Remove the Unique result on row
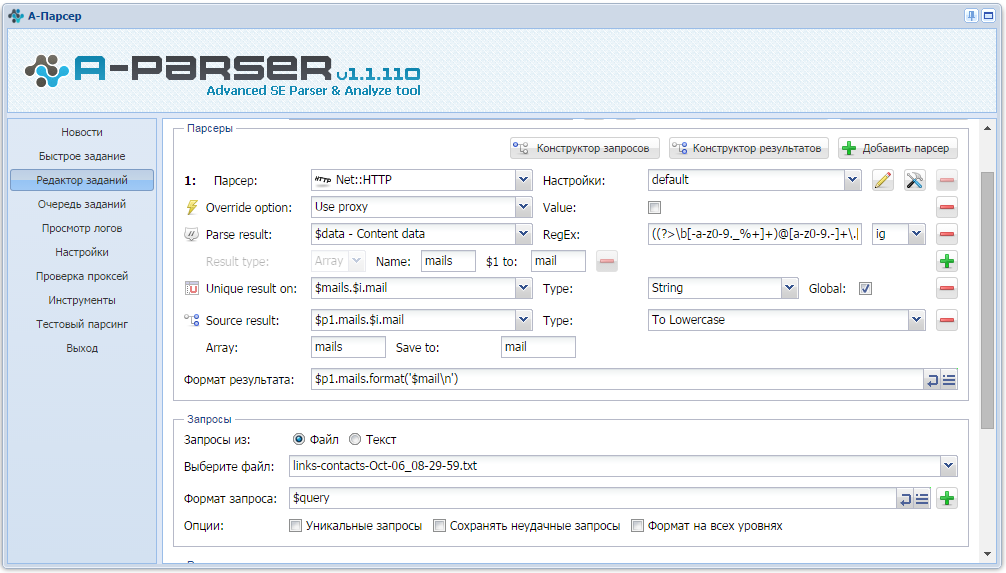Image resolution: width=1006 pixels, height=573 pixels. pyautogui.click(x=946, y=288)
